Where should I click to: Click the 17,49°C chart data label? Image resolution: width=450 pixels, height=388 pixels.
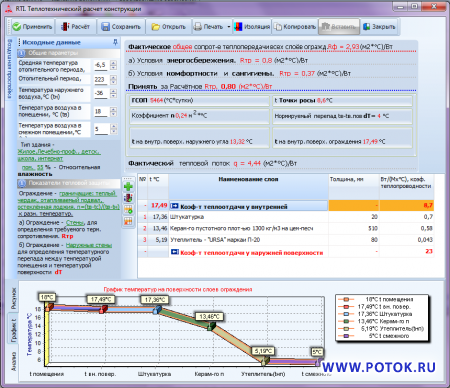(x=101, y=299)
